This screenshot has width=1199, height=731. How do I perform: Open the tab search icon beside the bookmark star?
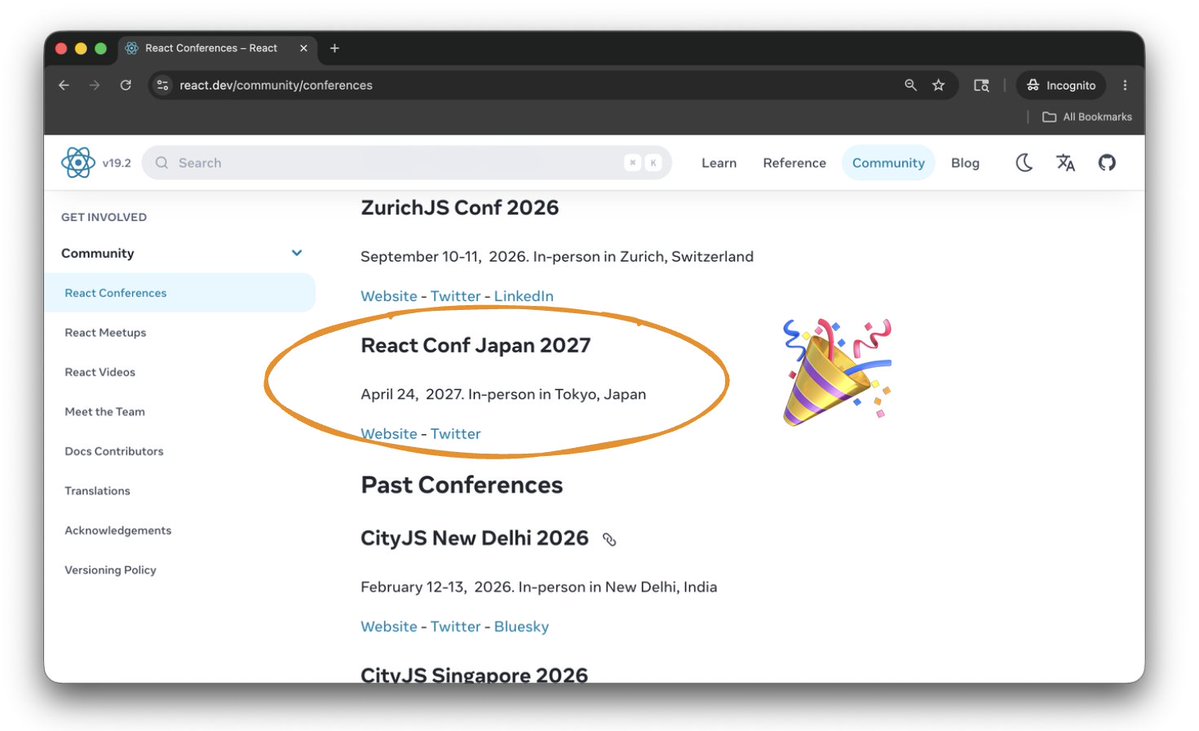(981, 85)
